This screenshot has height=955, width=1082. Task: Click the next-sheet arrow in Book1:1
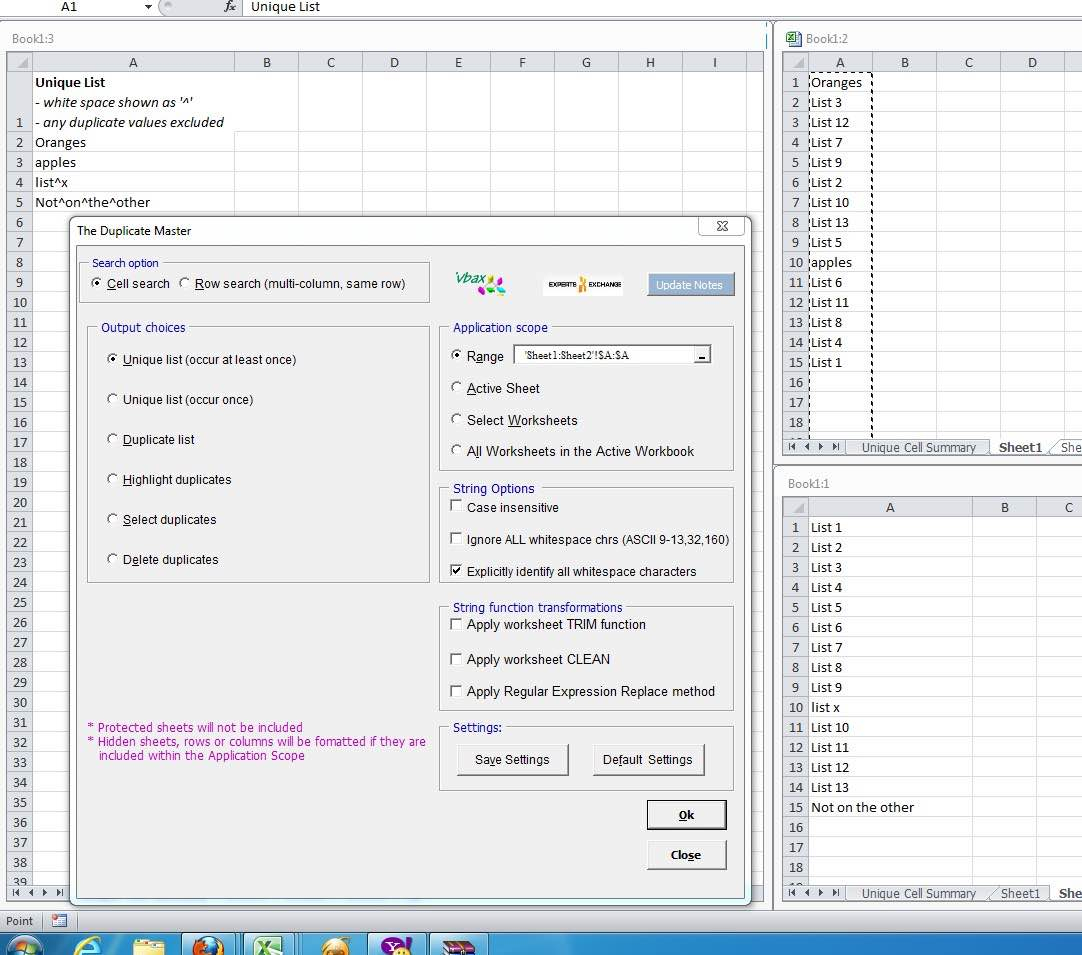(x=822, y=893)
